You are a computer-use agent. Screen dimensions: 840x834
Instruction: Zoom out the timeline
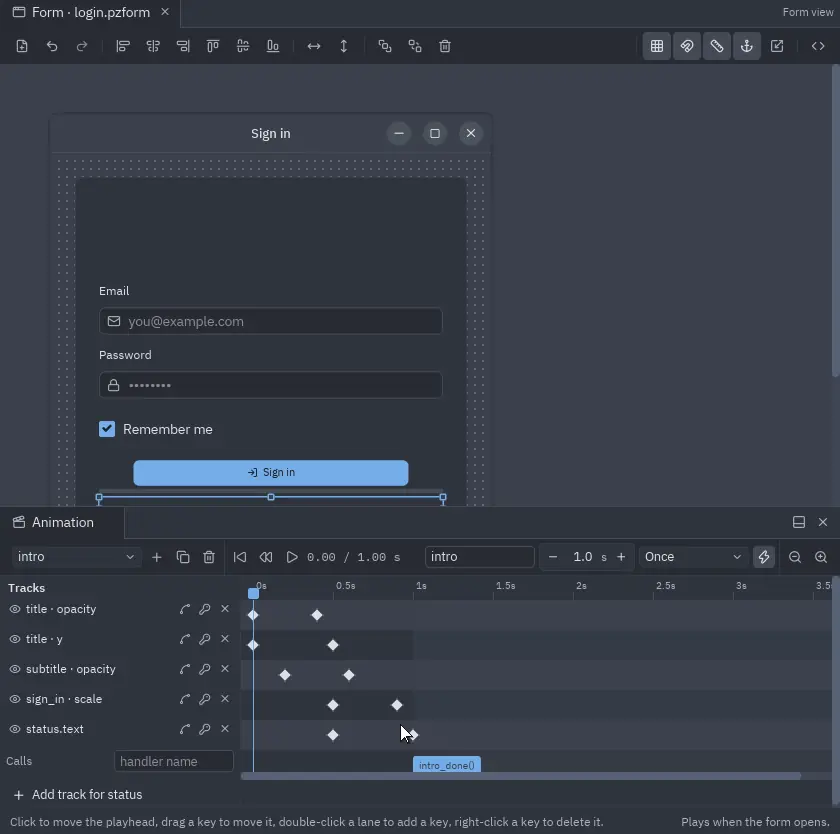tap(795, 557)
